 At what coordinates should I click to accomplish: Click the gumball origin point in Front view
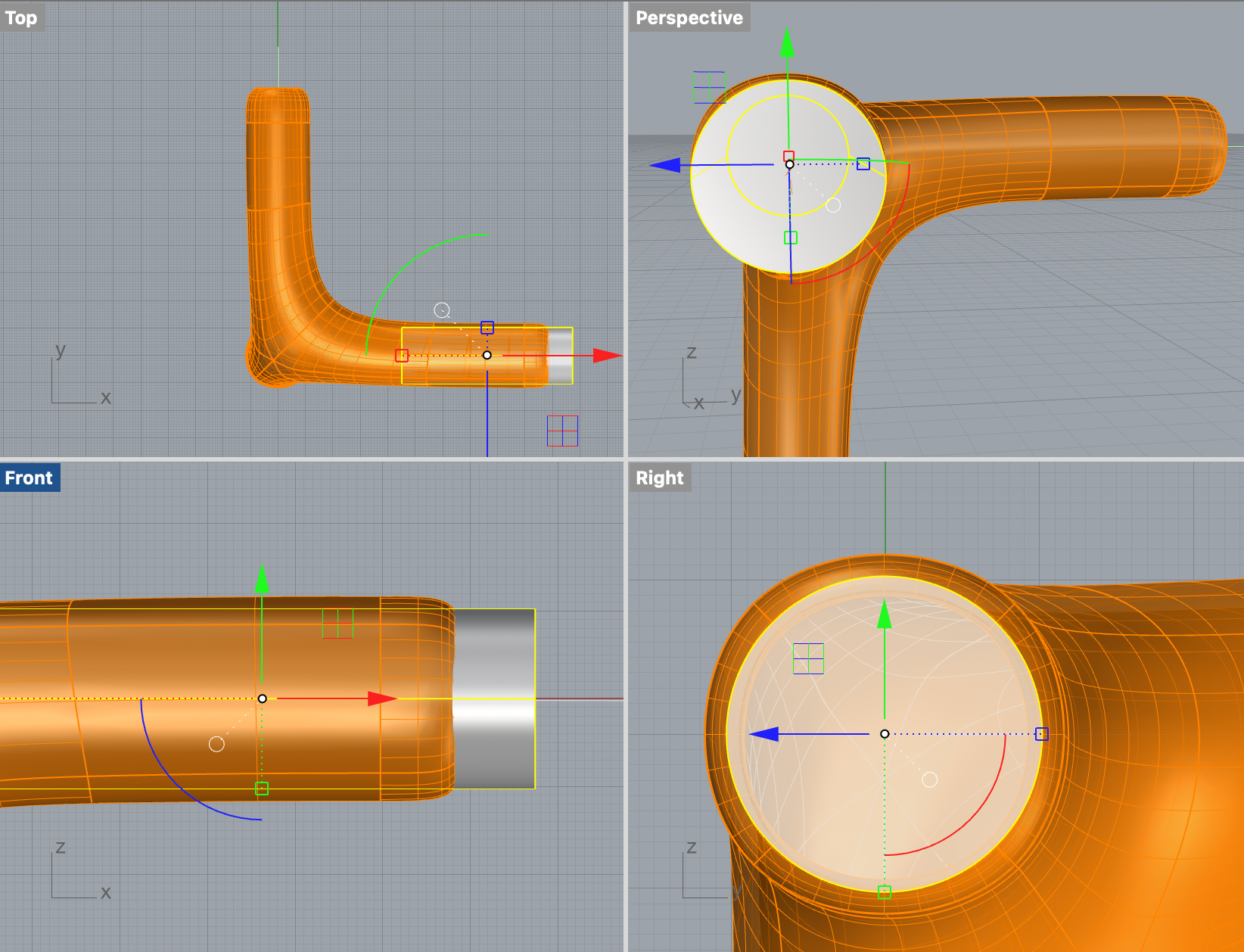click(262, 698)
